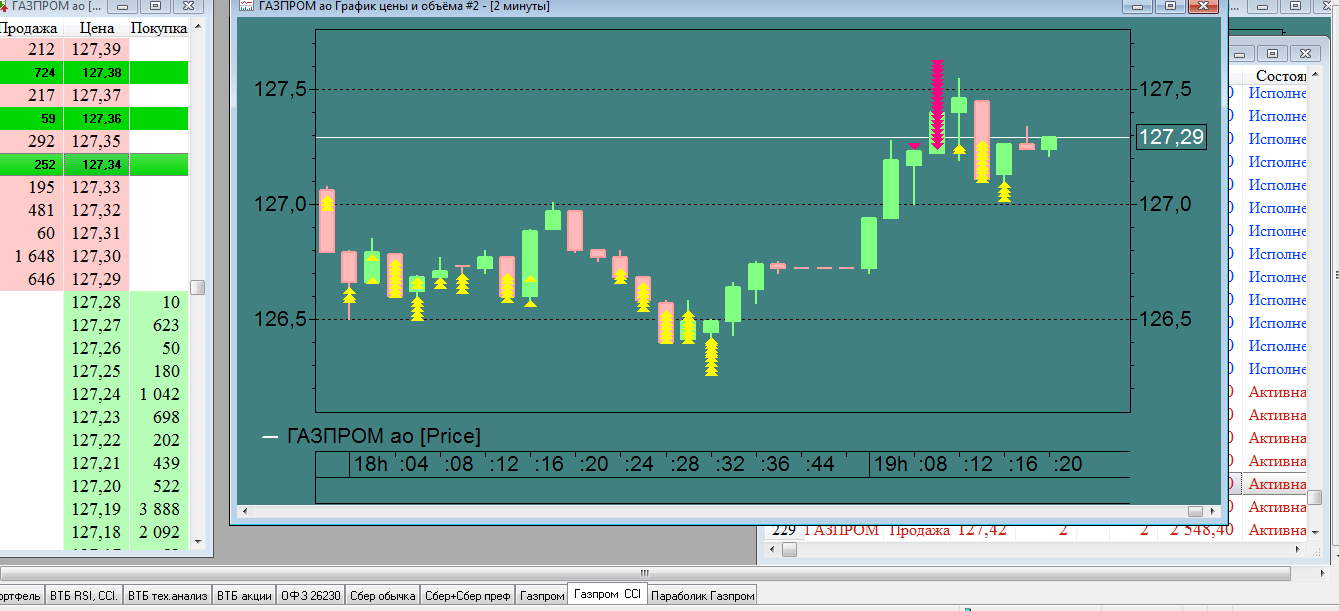Open the Сбер обычка tab

[382, 595]
